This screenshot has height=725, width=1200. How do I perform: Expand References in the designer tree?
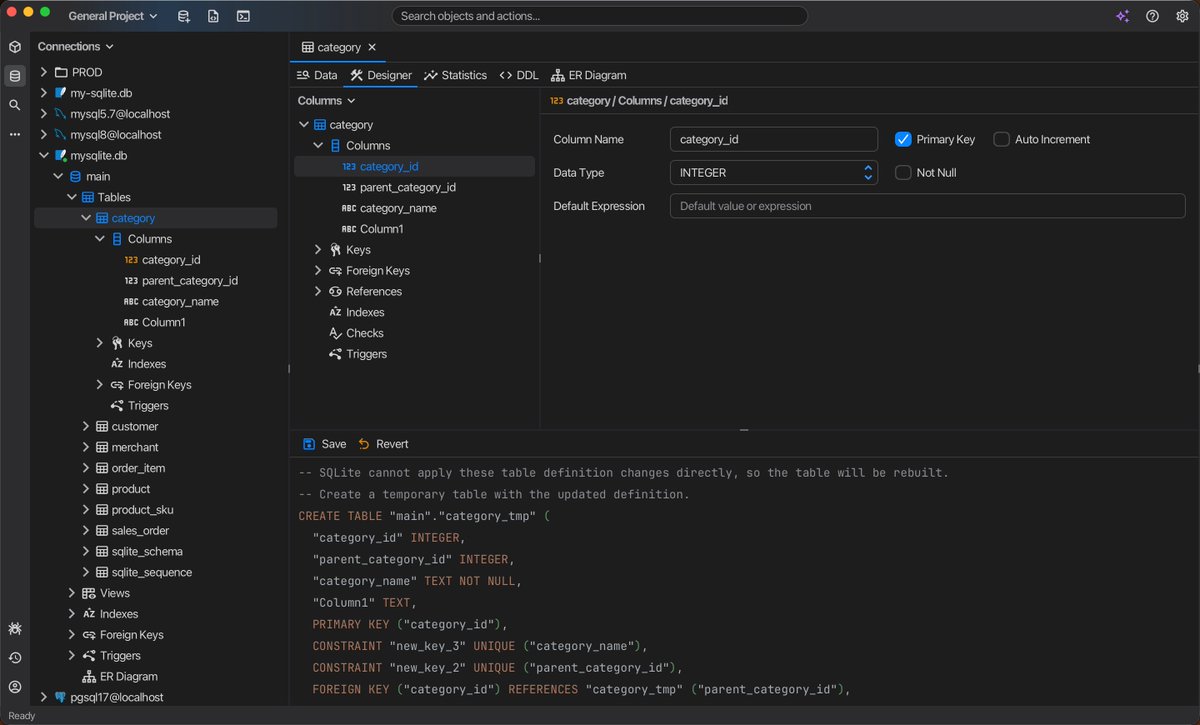(x=318, y=292)
